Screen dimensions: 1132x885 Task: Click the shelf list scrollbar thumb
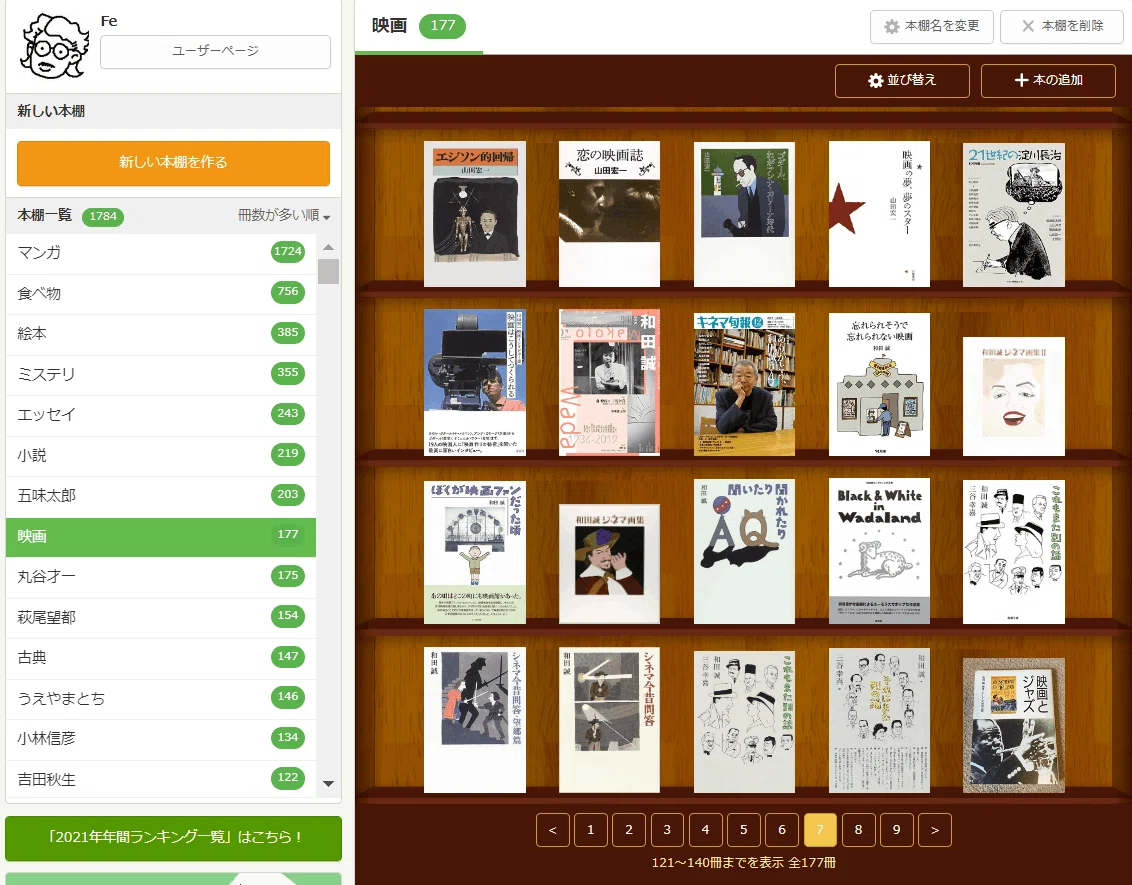[x=328, y=271]
